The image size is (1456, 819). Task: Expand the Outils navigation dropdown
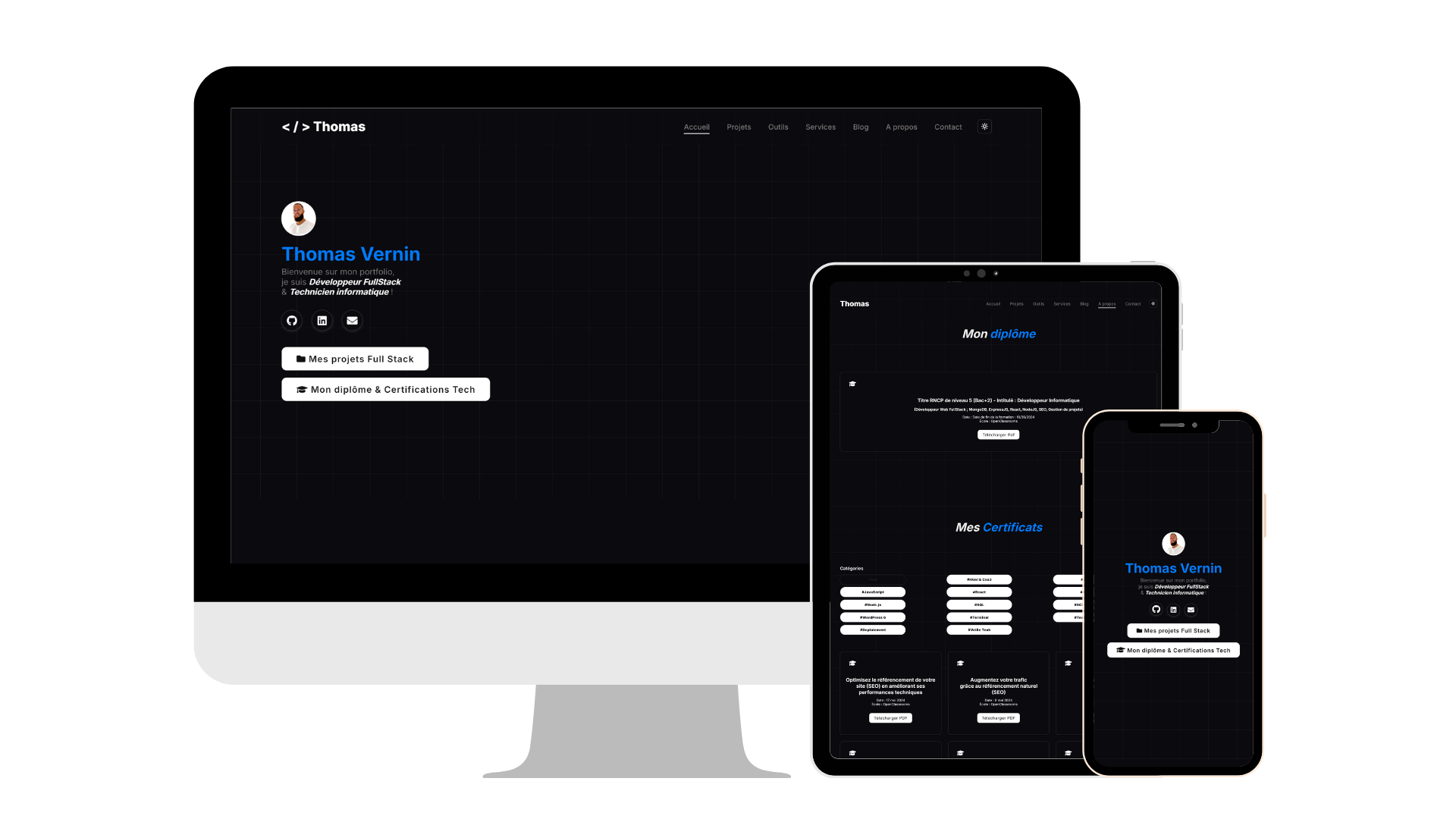tap(778, 127)
